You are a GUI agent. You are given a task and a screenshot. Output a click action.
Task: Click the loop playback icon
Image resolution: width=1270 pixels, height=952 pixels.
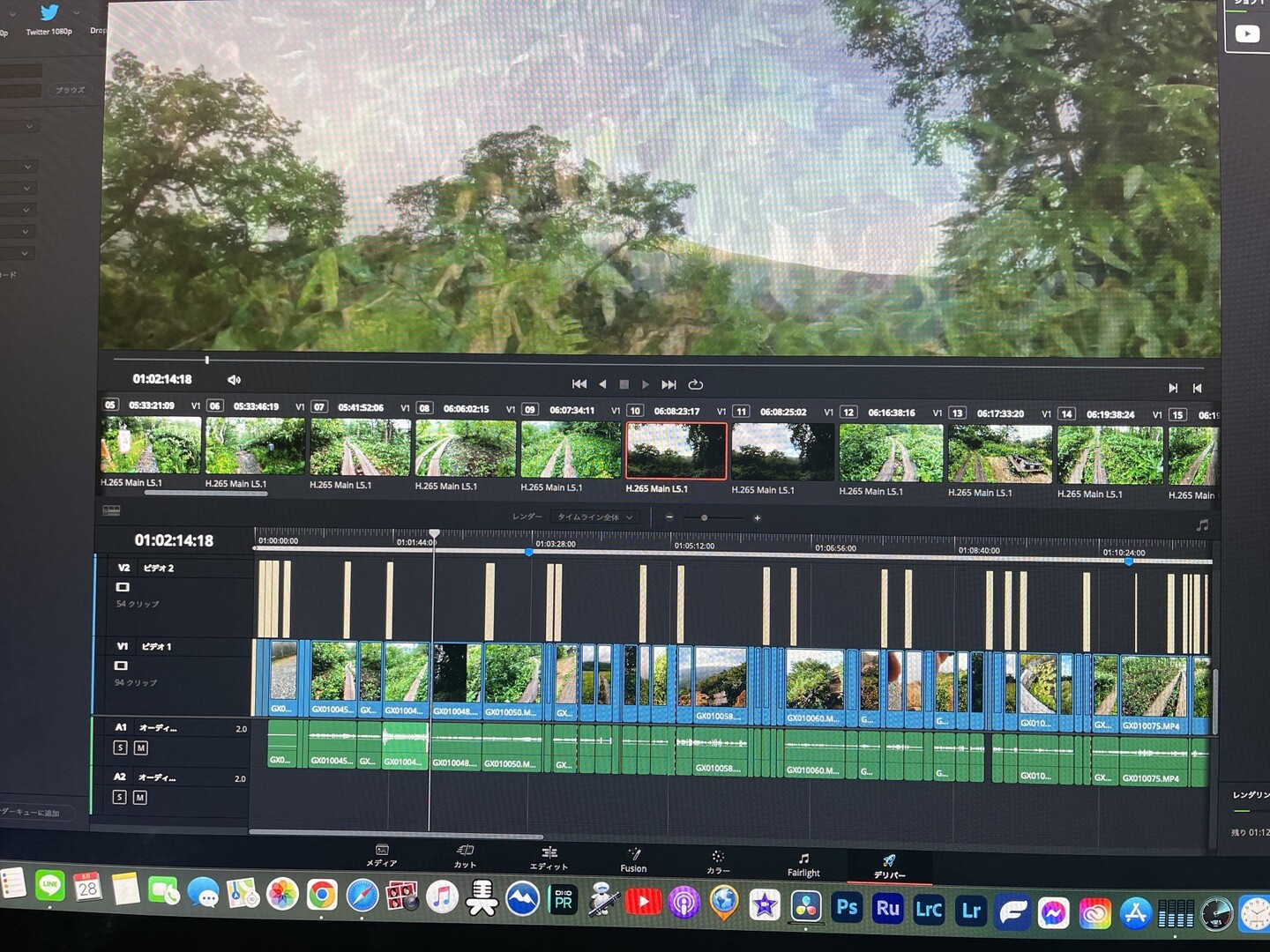click(695, 384)
